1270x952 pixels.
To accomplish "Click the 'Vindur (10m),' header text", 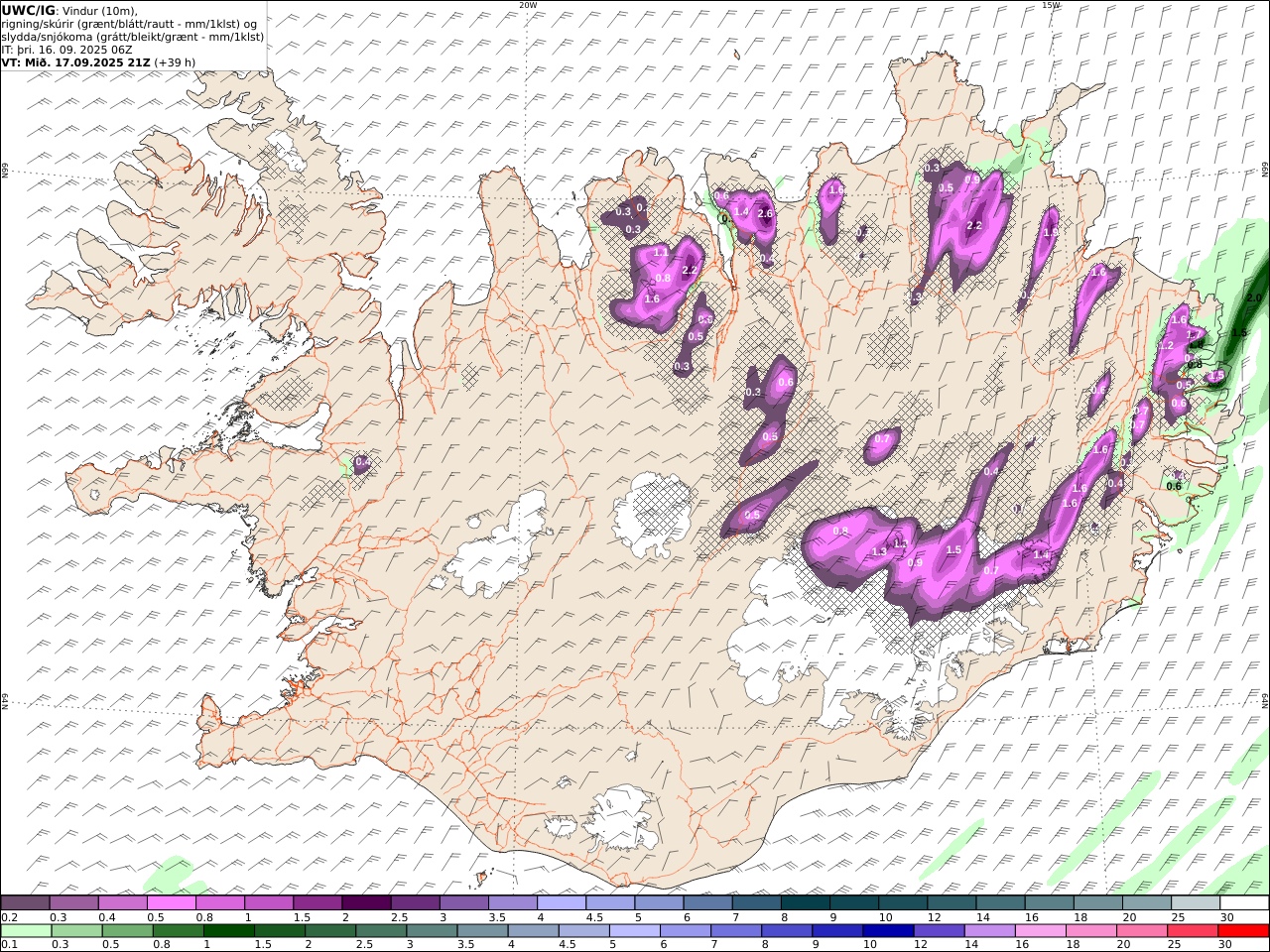I will pos(99,10).
